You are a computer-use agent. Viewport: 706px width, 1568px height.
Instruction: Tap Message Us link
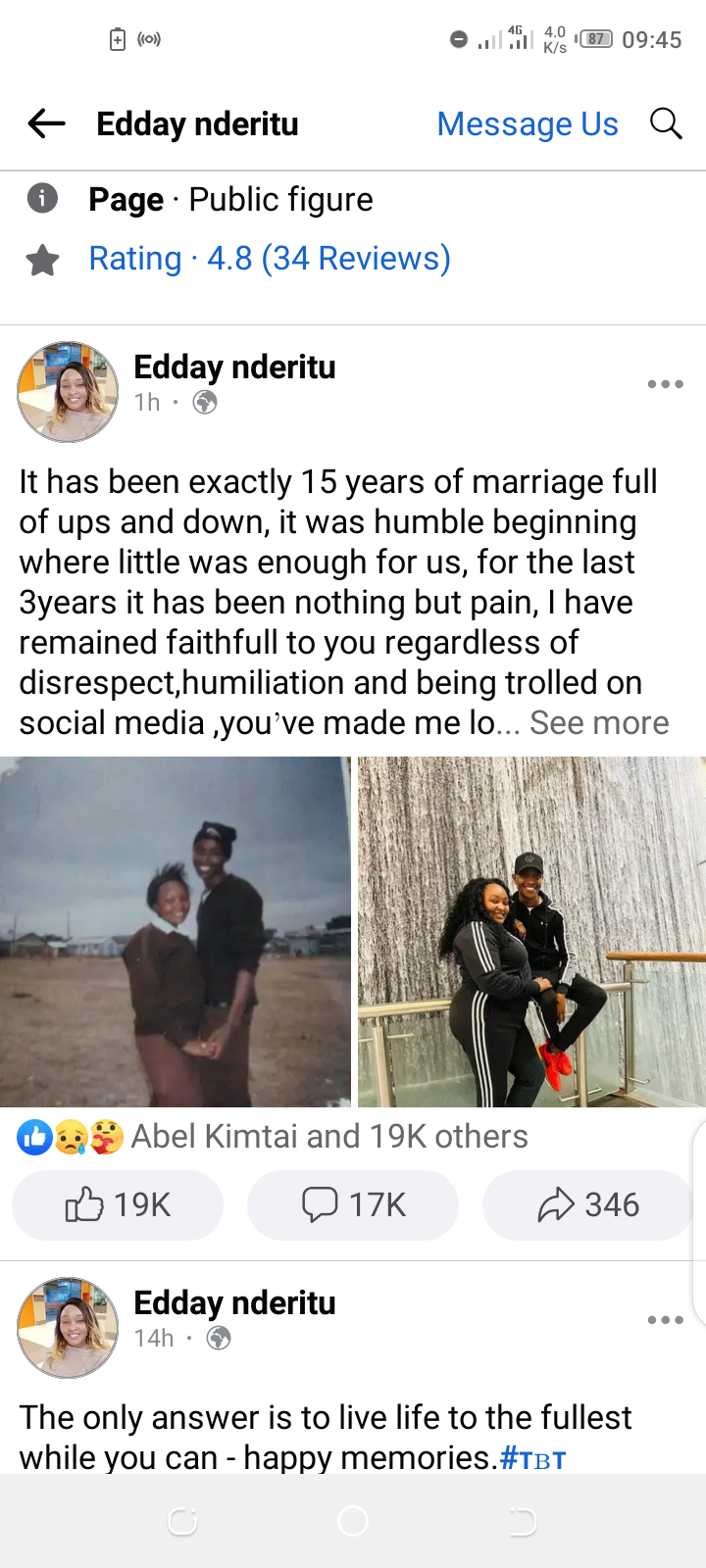coord(528,124)
